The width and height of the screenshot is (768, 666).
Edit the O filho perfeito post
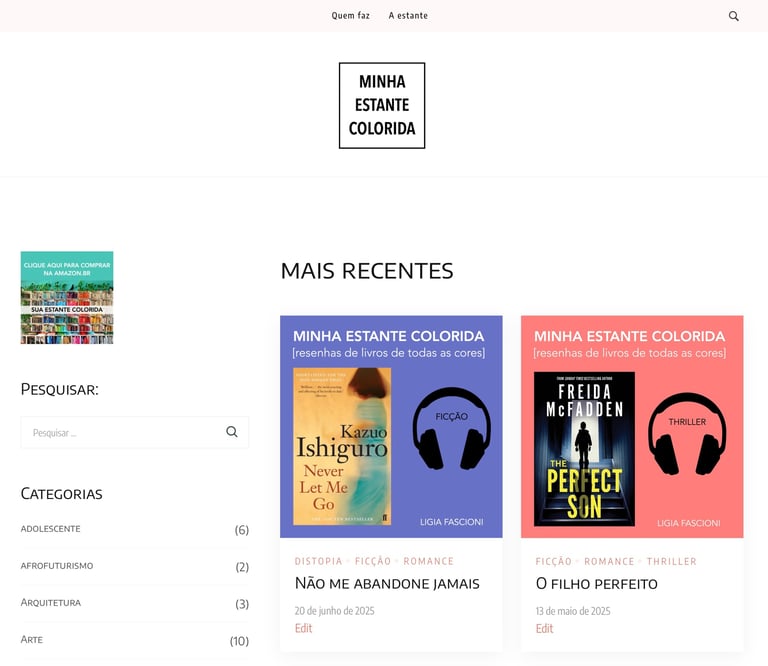click(x=544, y=628)
